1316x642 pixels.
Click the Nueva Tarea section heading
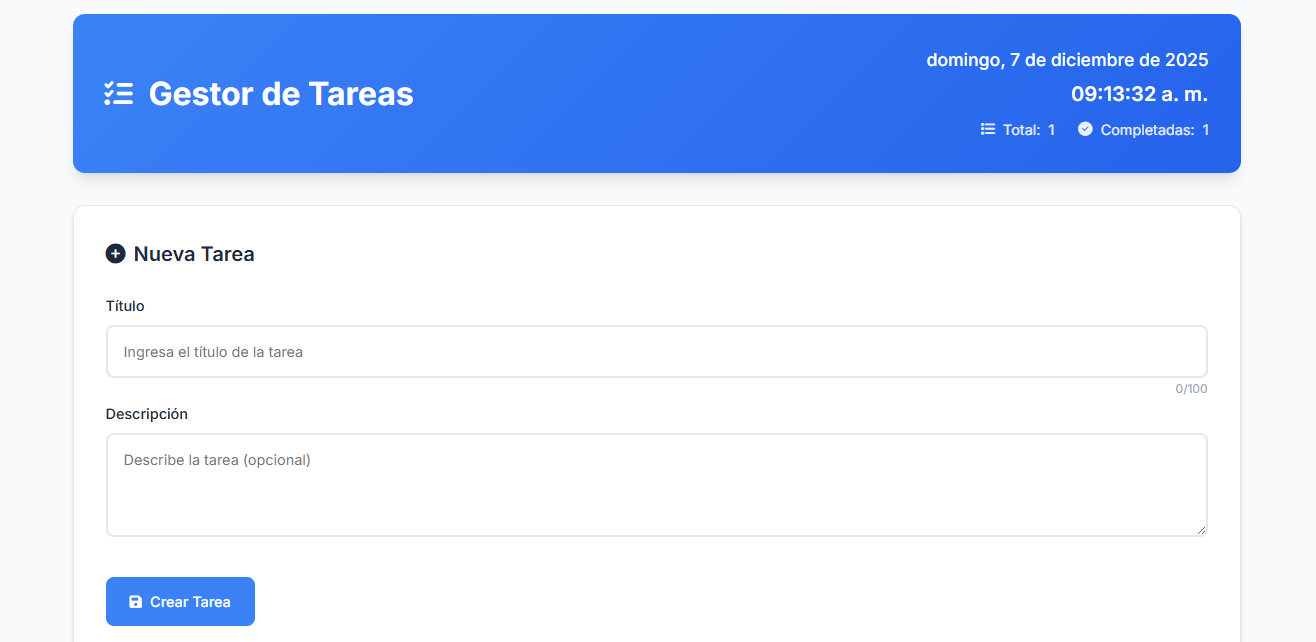coord(194,254)
